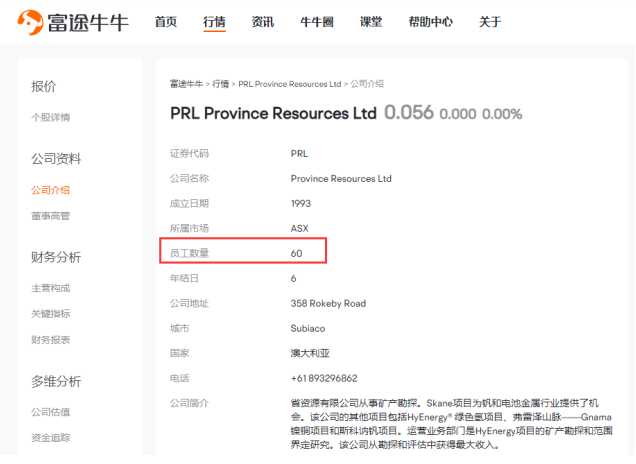The width and height of the screenshot is (636, 464).
Task: Open 个股详情 in sidebar
Action: tap(51, 118)
